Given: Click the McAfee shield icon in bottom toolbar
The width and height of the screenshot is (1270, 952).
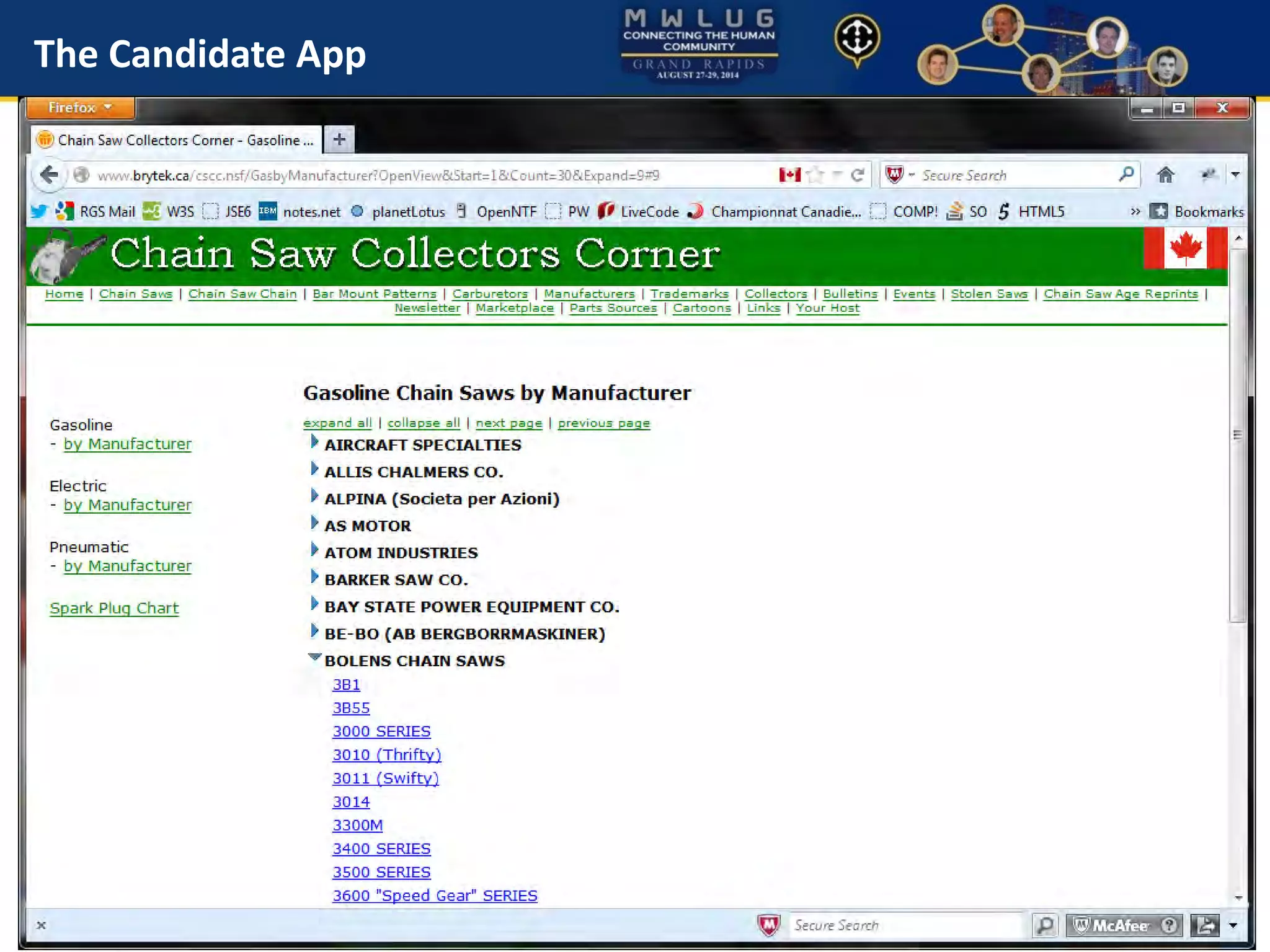Looking at the screenshot, I should [769, 925].
